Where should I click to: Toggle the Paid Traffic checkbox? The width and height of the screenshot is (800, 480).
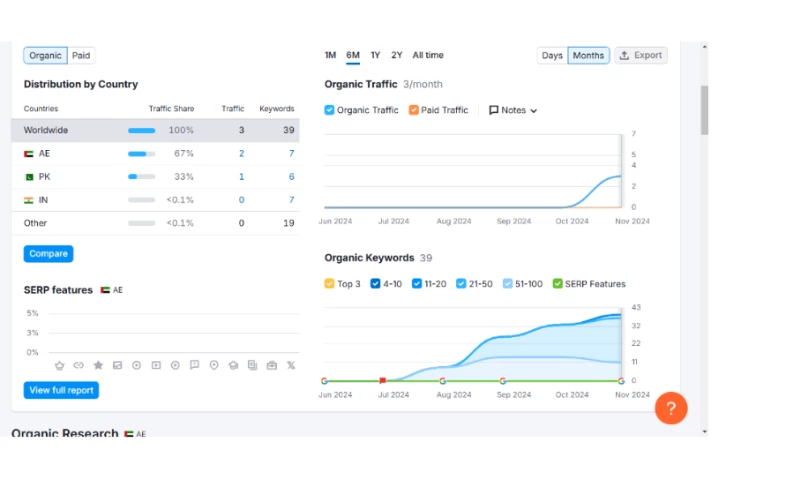414,110
